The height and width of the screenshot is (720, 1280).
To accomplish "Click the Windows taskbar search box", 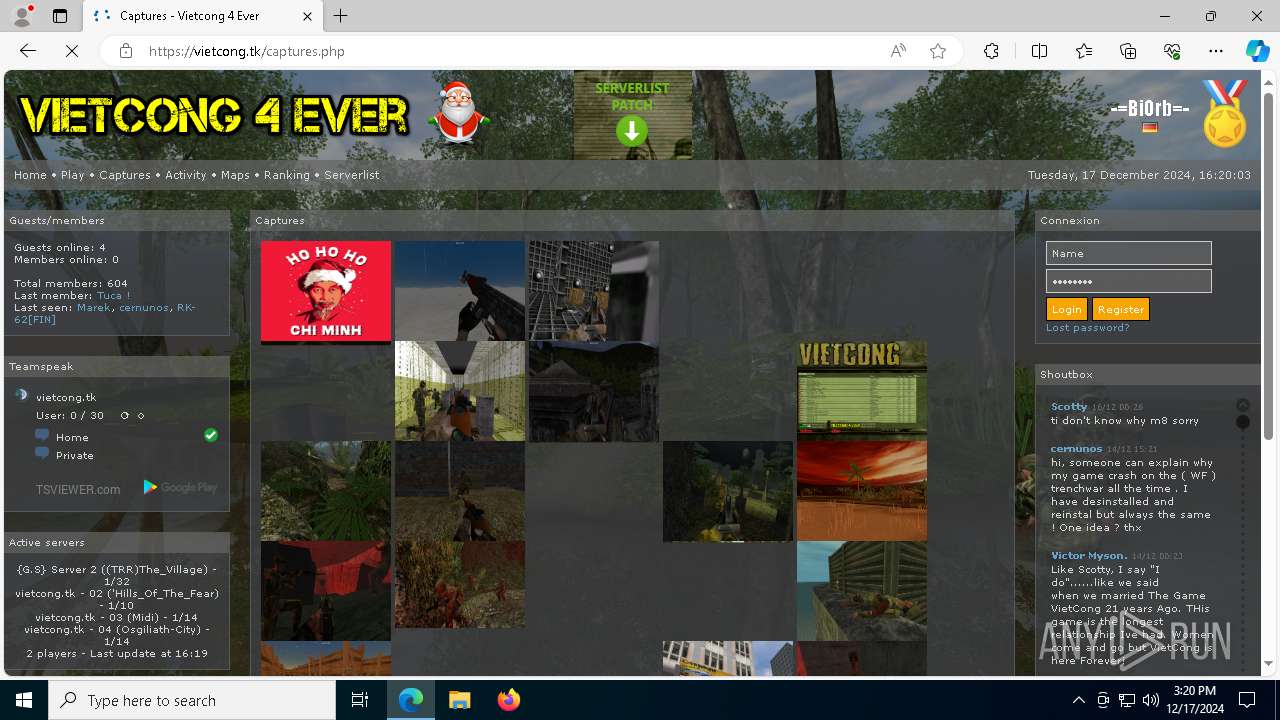I will click(x=192, y=700).
